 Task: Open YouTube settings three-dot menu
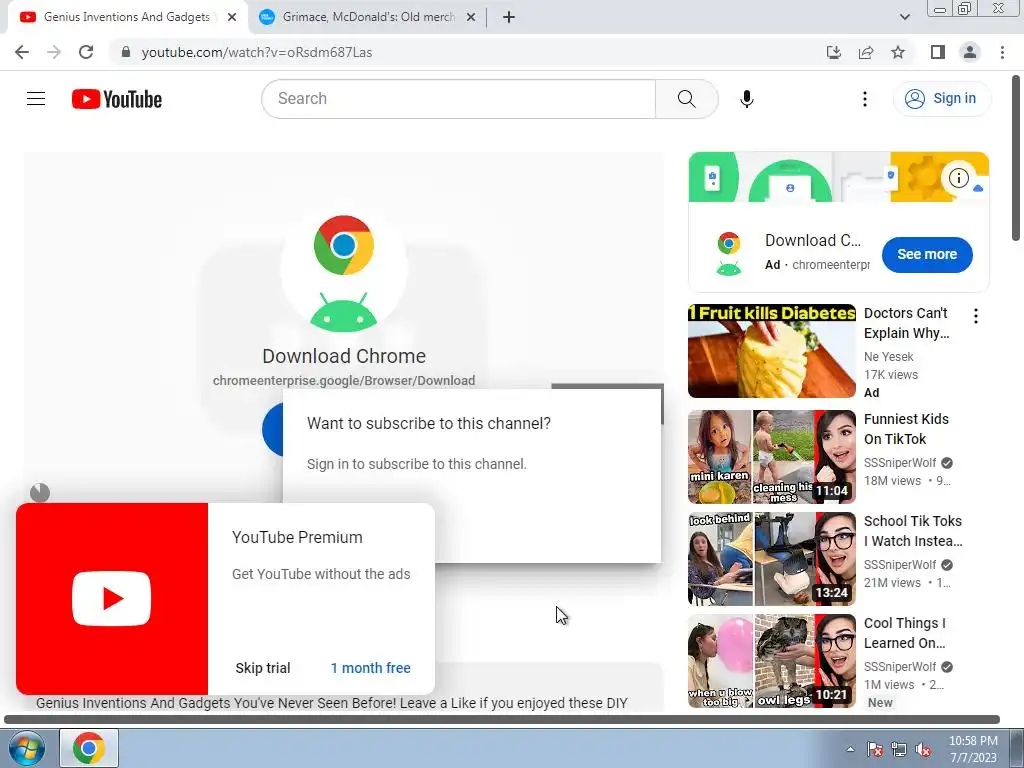pyautogui.click(x=865, y=99)
